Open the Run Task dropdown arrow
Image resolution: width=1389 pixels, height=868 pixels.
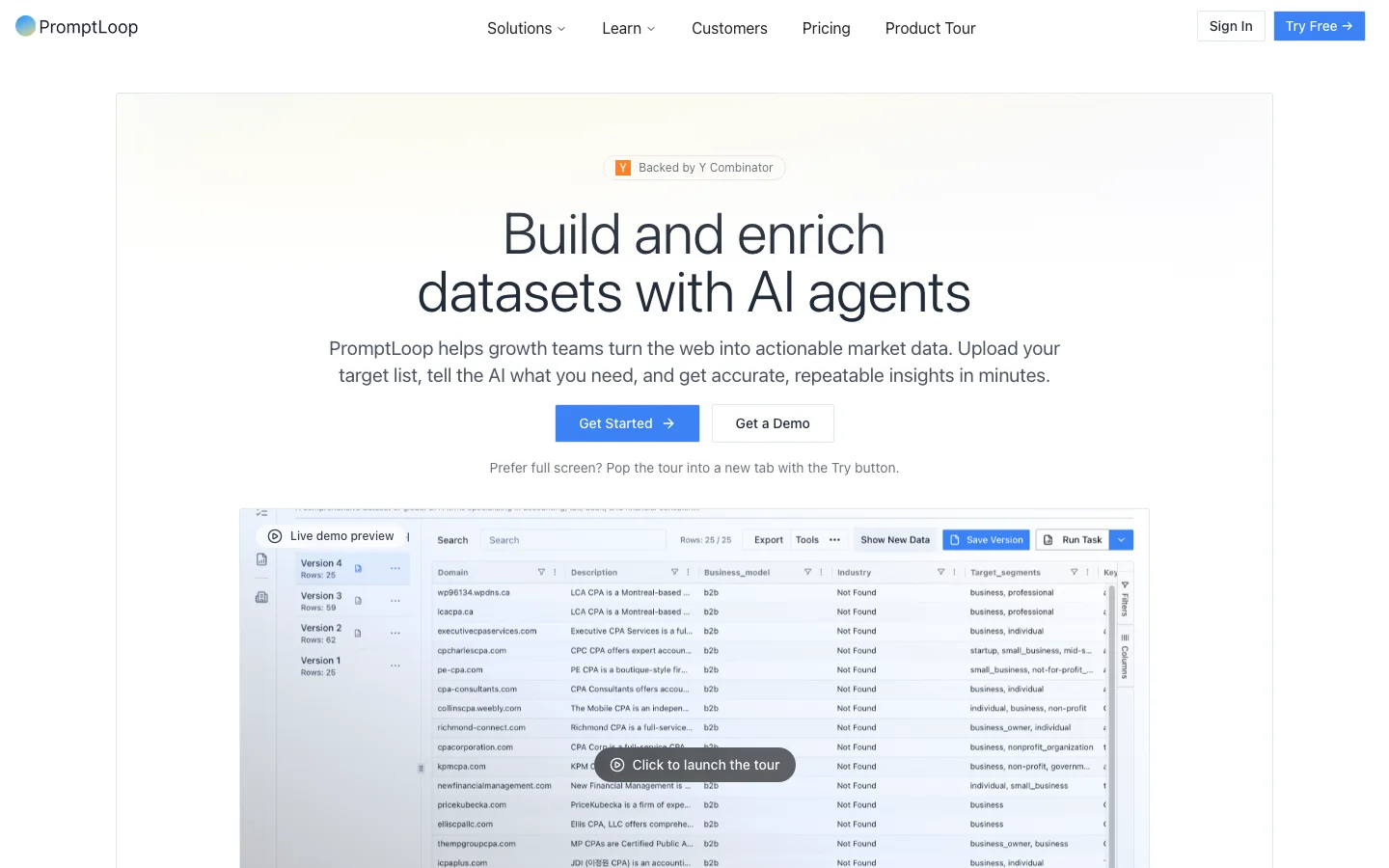(x=1121, y=540)
